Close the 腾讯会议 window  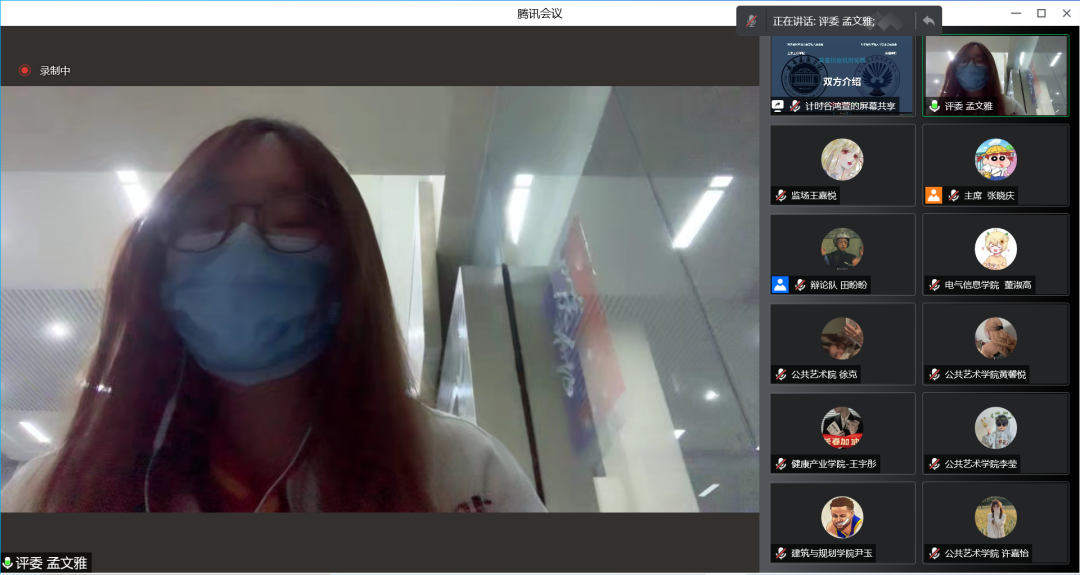1066,13
